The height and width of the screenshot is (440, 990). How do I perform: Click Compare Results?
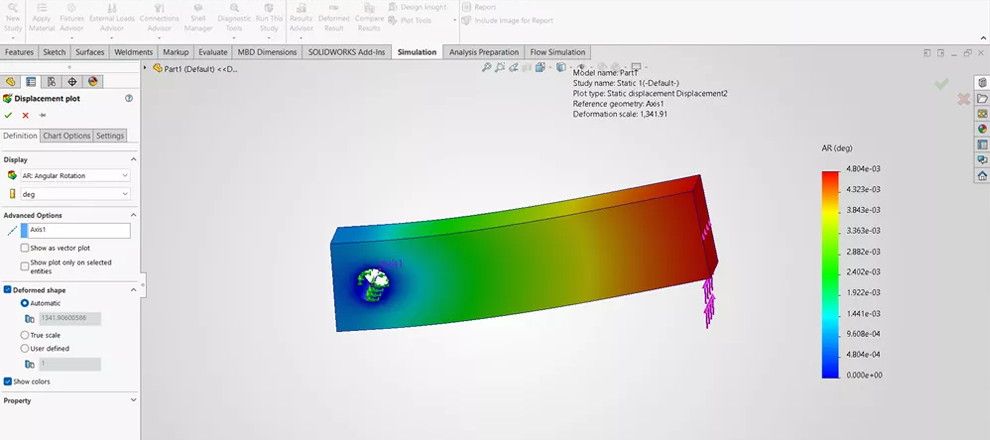pos(369,18)
